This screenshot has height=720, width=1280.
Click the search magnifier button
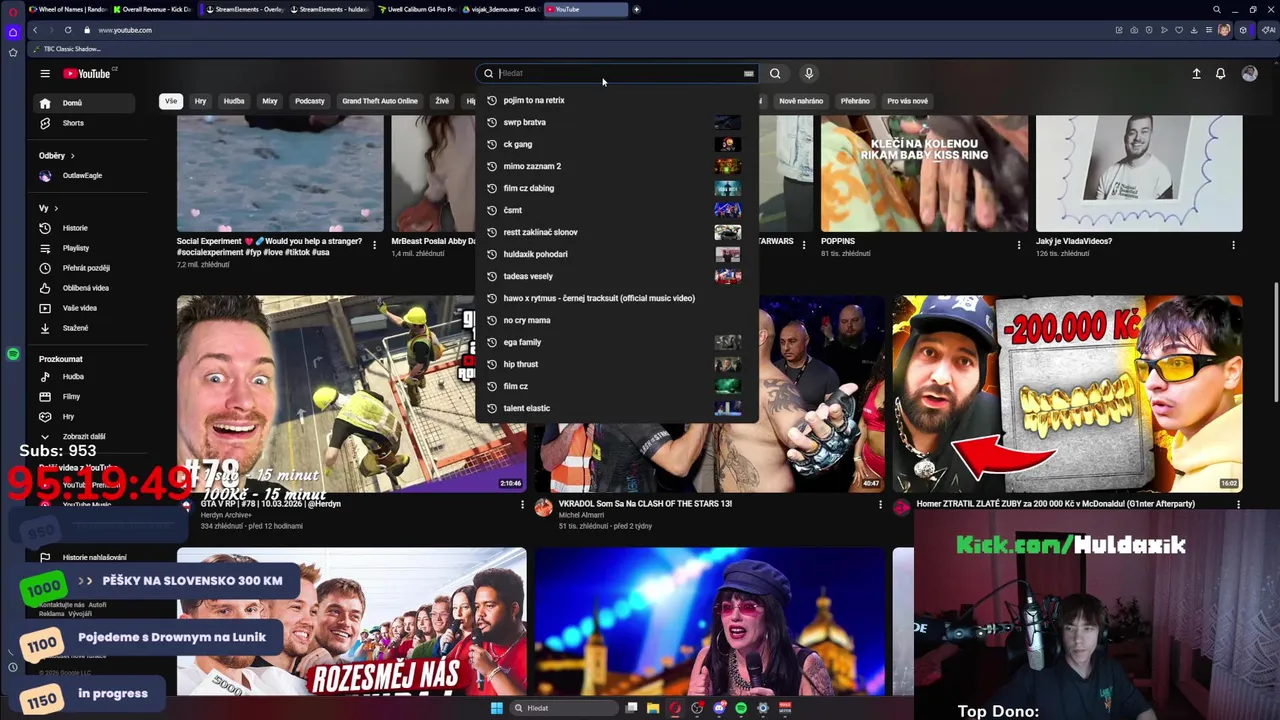775,73
